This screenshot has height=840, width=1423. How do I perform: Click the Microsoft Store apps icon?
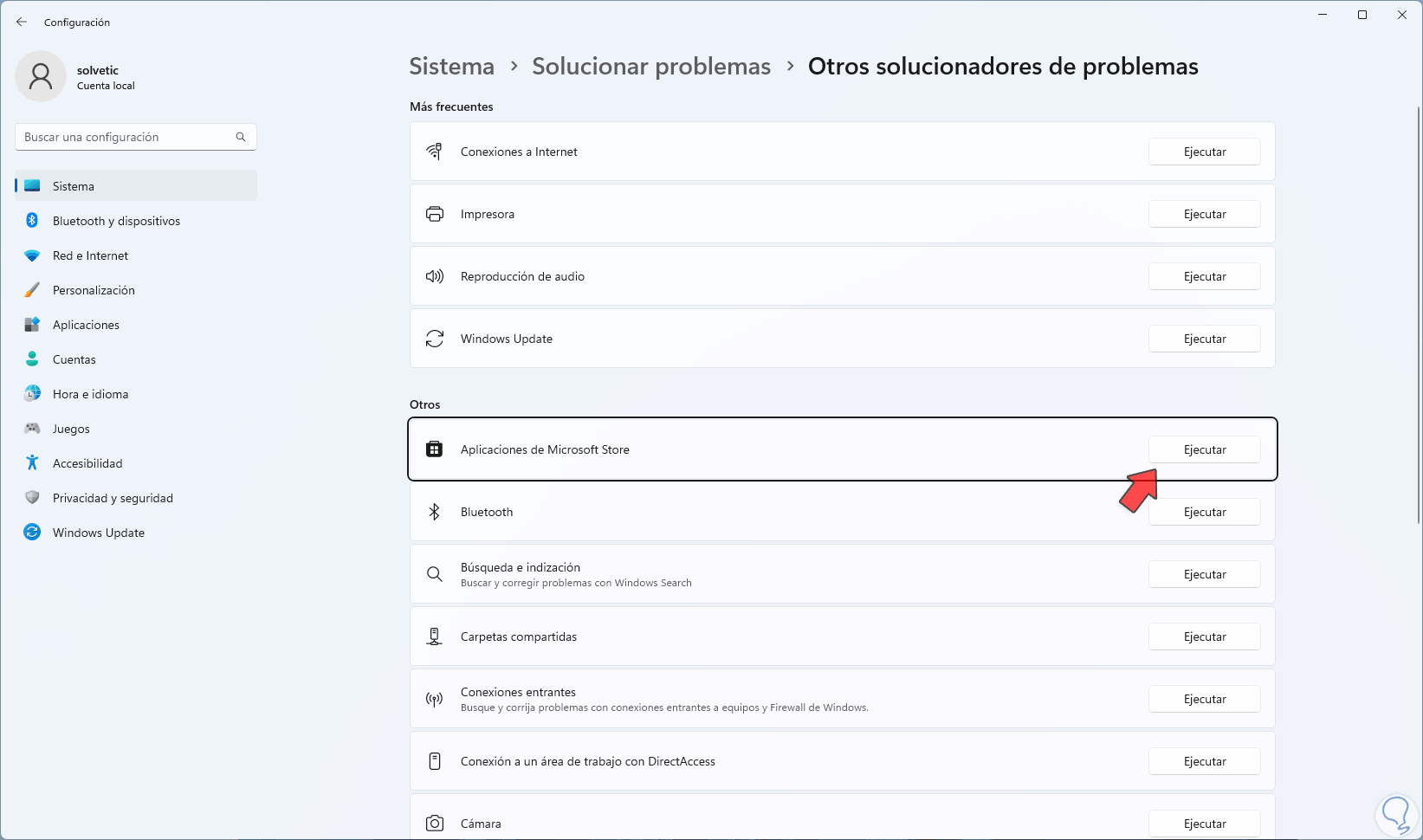(435, 449)
